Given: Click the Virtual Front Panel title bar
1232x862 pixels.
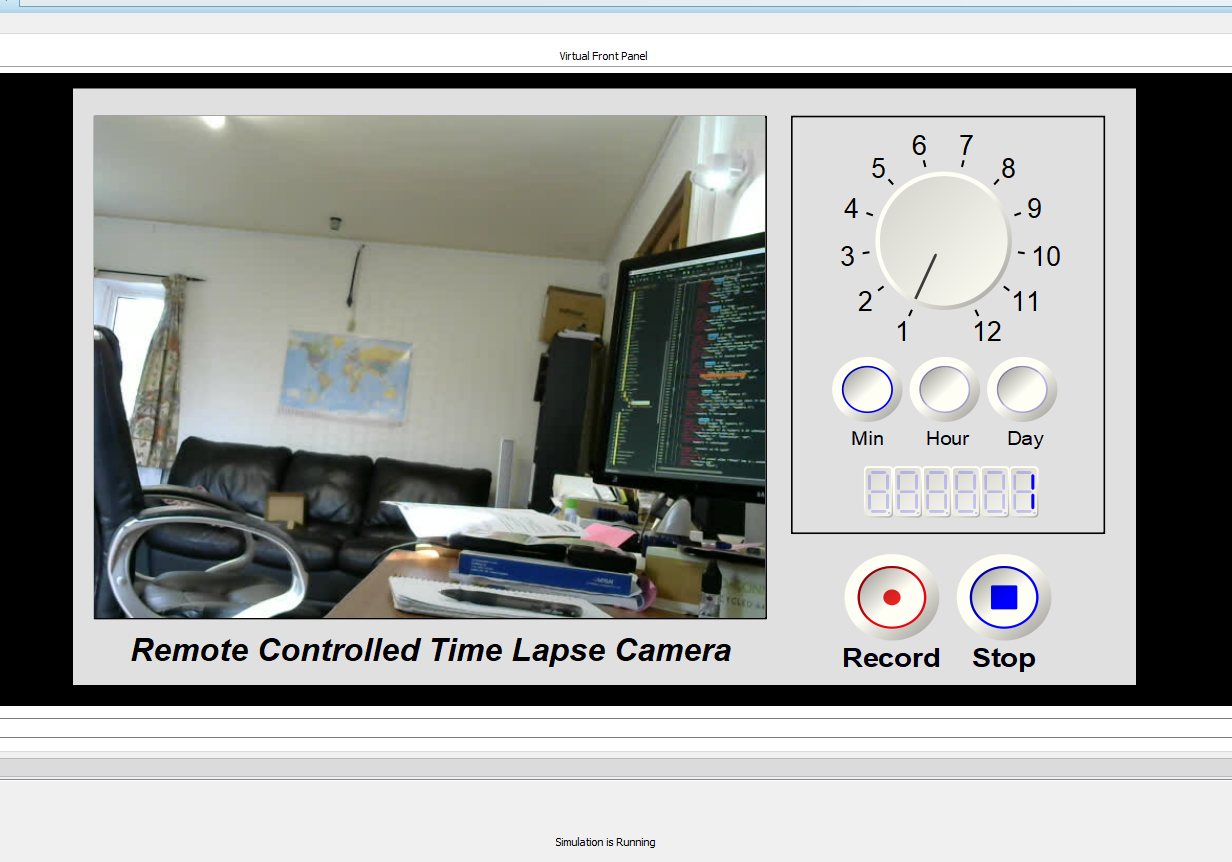Looking at the screenshot, I should (604, 56).
